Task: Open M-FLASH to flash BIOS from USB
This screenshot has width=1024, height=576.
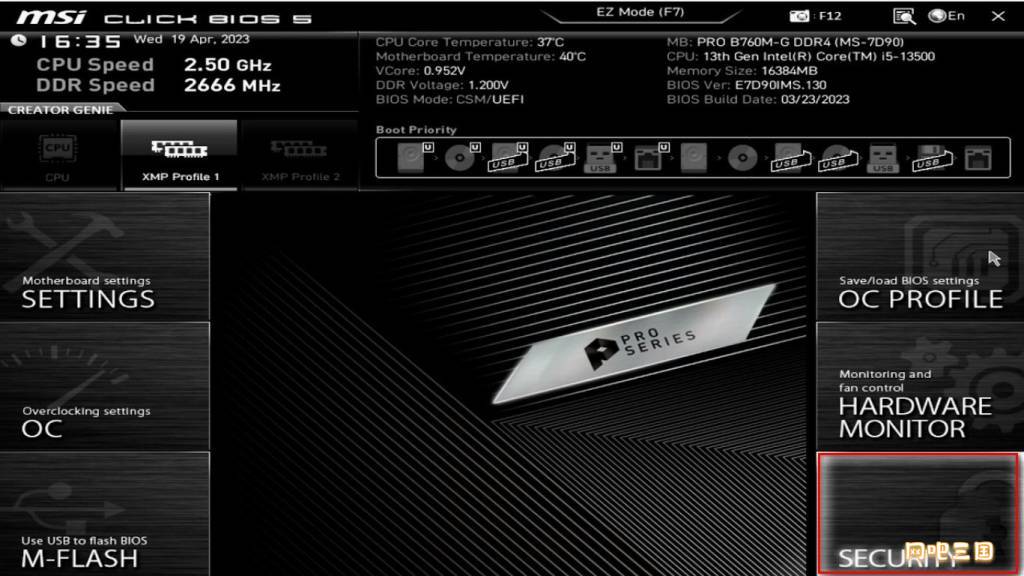Action: click(104, 514)
